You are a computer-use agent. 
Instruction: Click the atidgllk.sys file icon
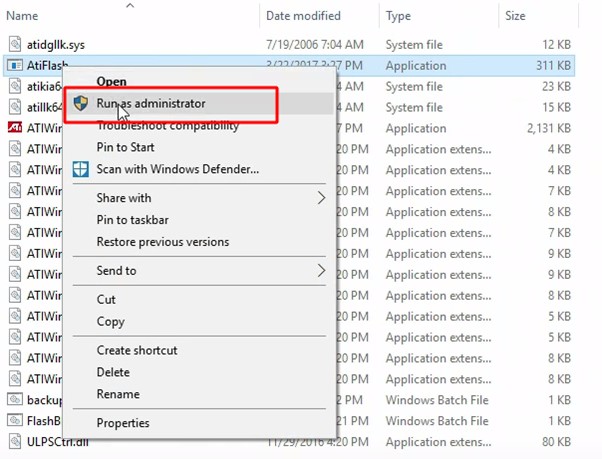pyautogui.click(x=15, y=44)
